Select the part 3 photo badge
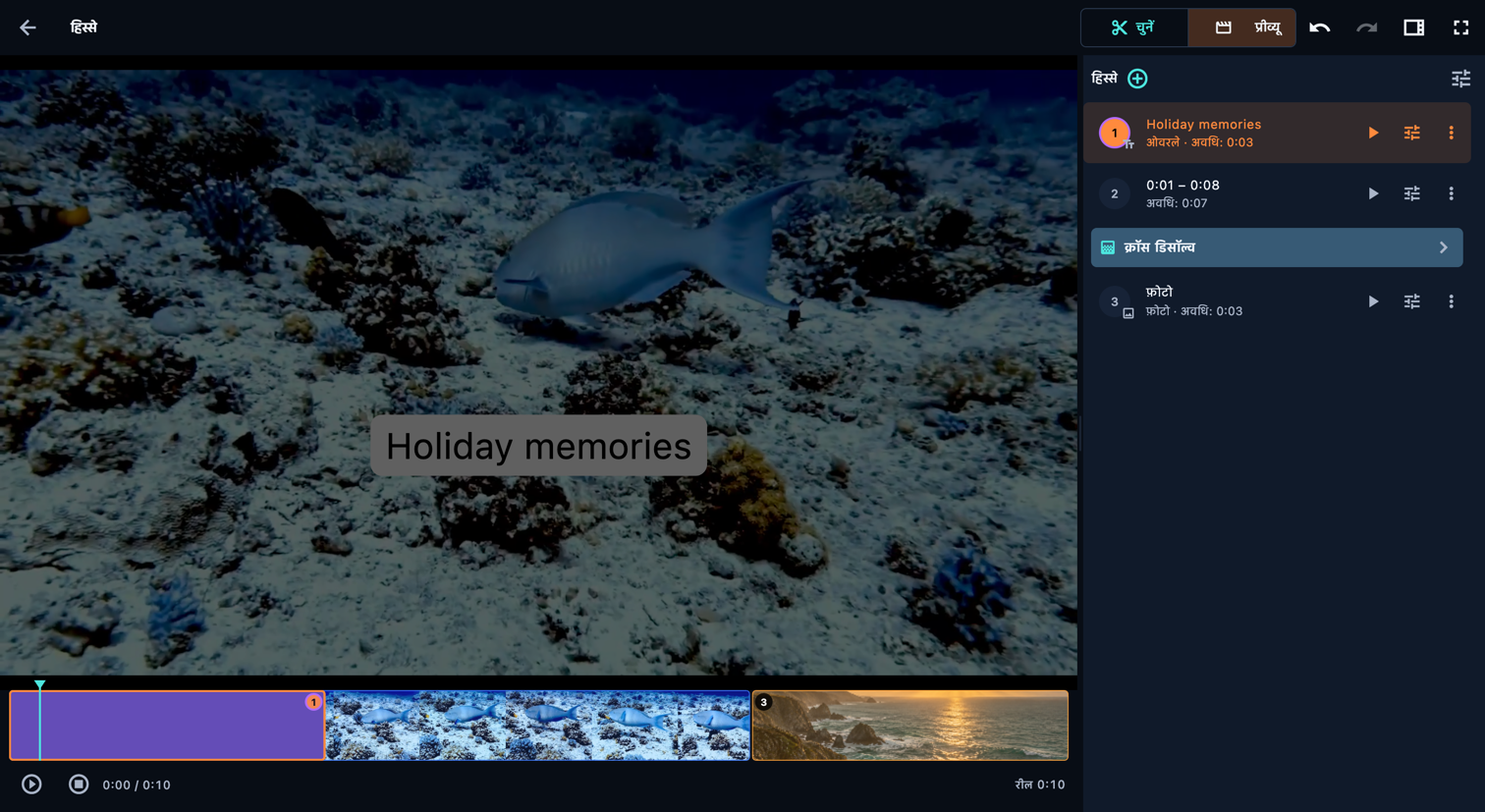Screen dimensions: 1485x812 tap(1114, 301)
